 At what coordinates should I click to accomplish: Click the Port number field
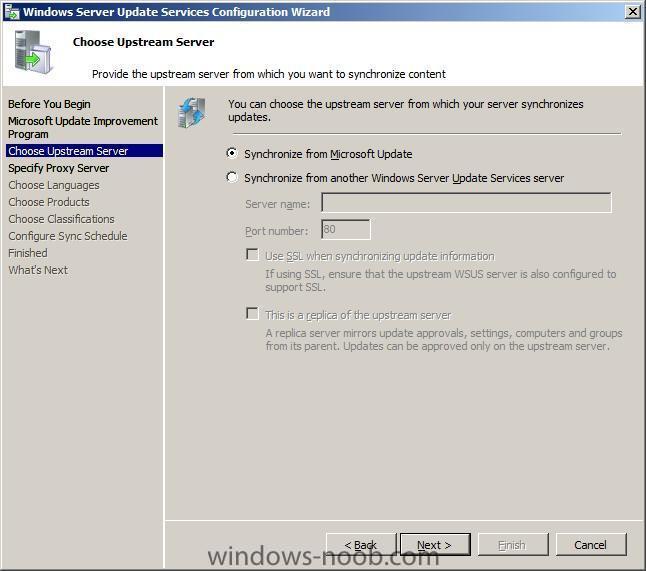(x=346, y=229)
